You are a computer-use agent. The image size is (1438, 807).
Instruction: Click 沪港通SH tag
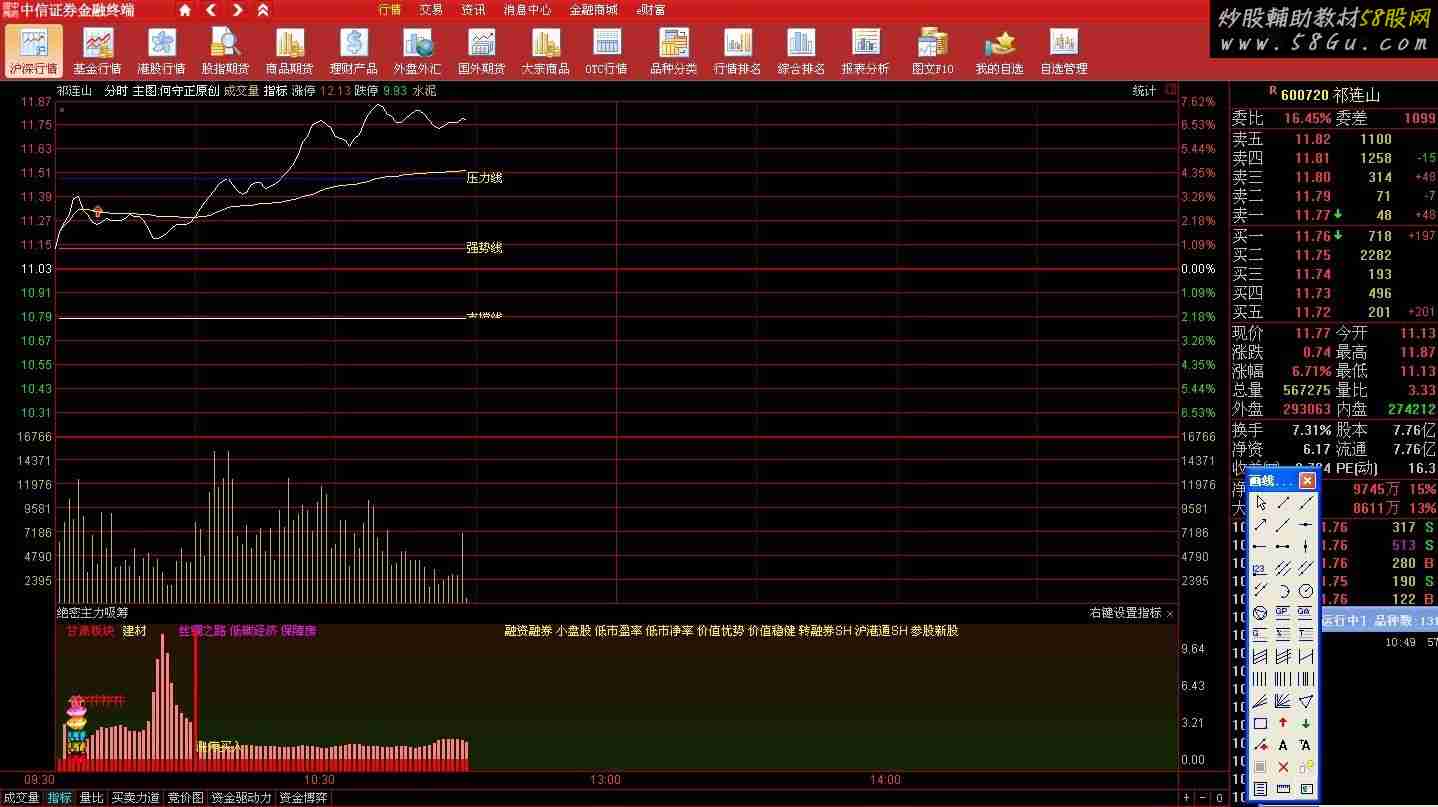click(881, 631)
